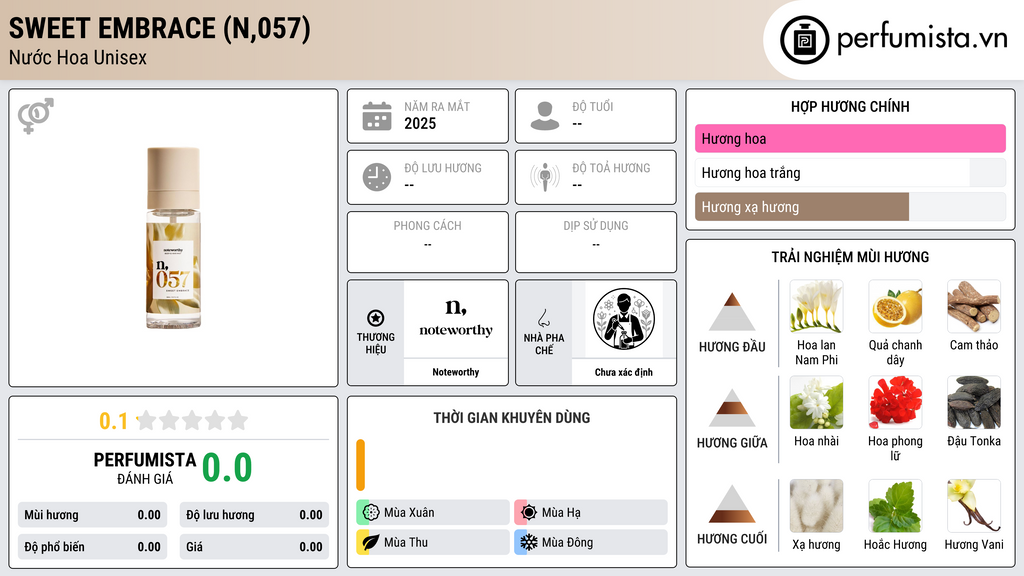Click the brown Hương xạ hương accord bar
The height and width of the screenshot is (576, 1024).
click(x=802, y=207)
